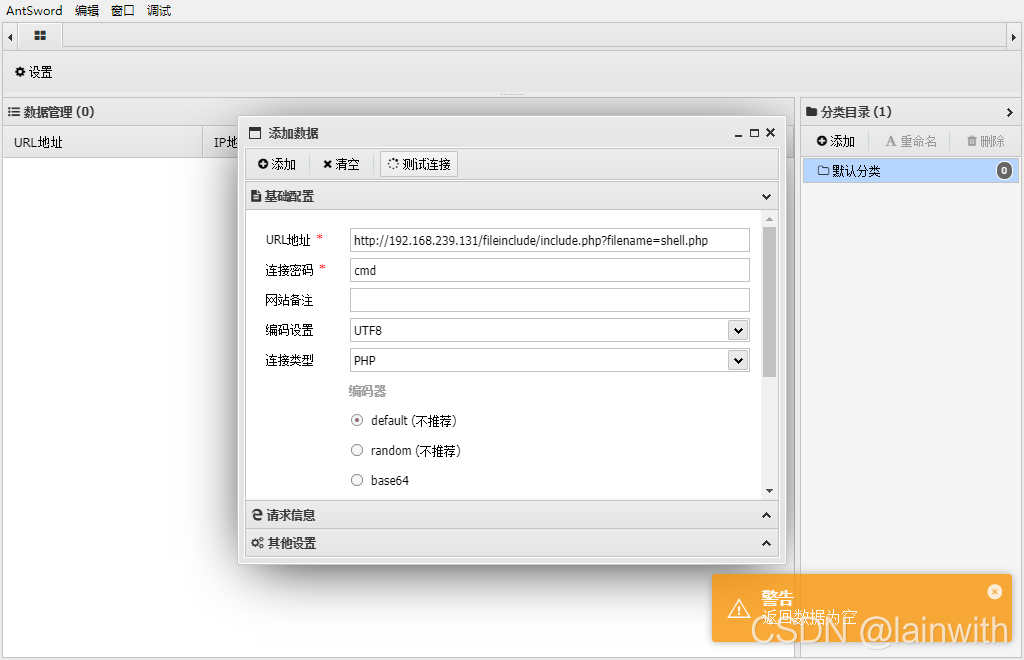Screen dimensions: 1024x660
Task: Click 测试连接 test connection button
Action: (419, 165)
